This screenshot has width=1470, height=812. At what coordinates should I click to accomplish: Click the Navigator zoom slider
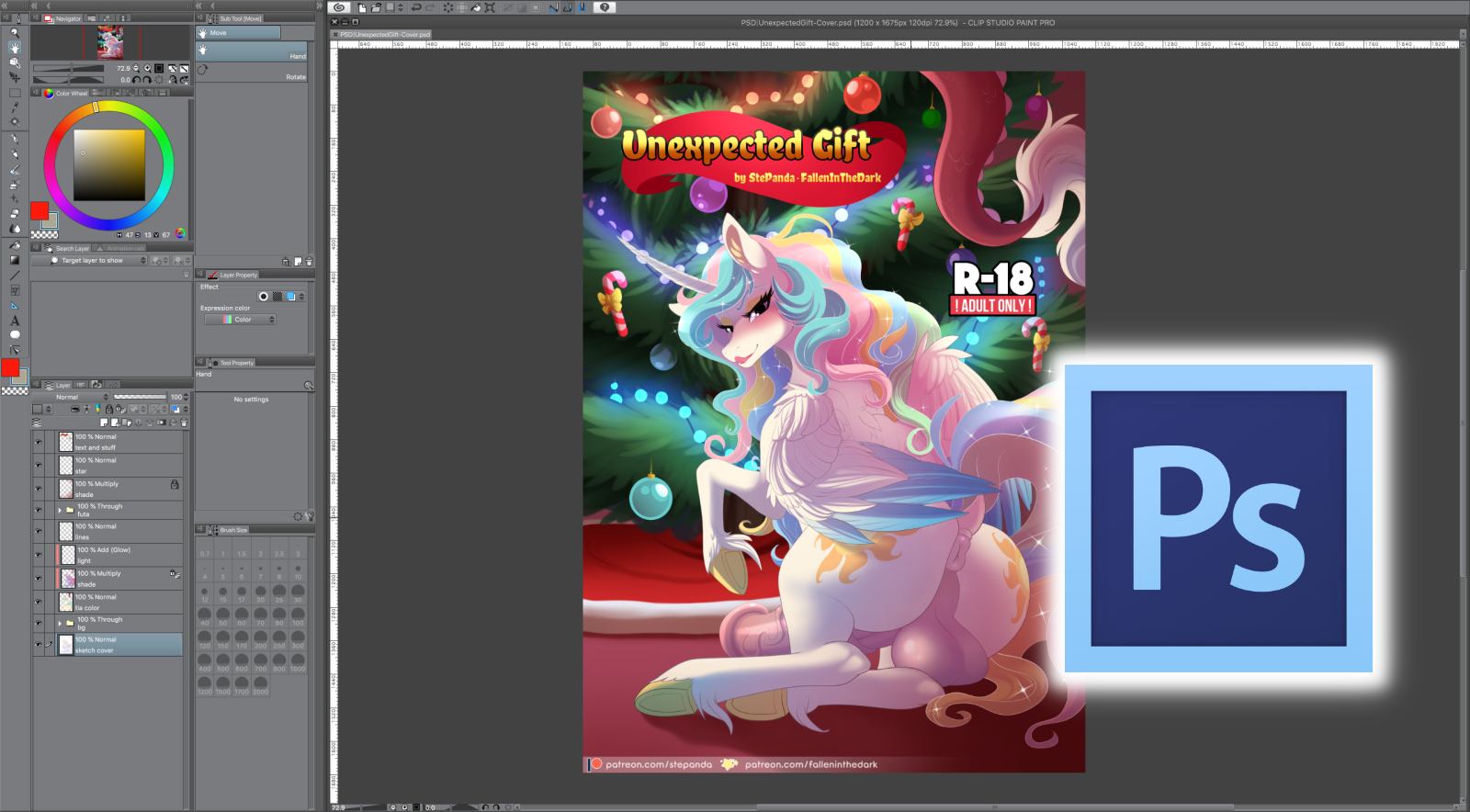pos(68,68)
